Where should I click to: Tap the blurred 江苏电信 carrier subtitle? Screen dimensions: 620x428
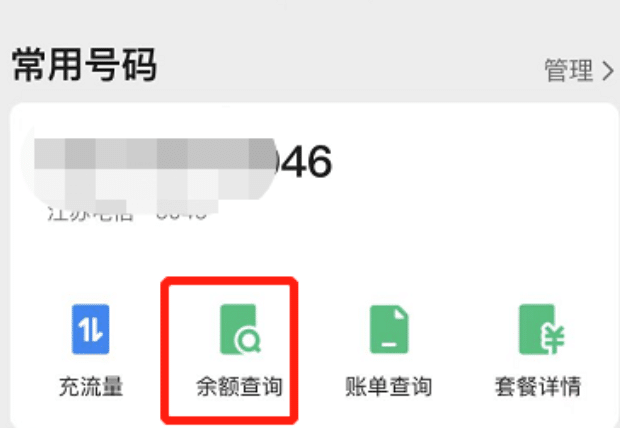[127, 214]
